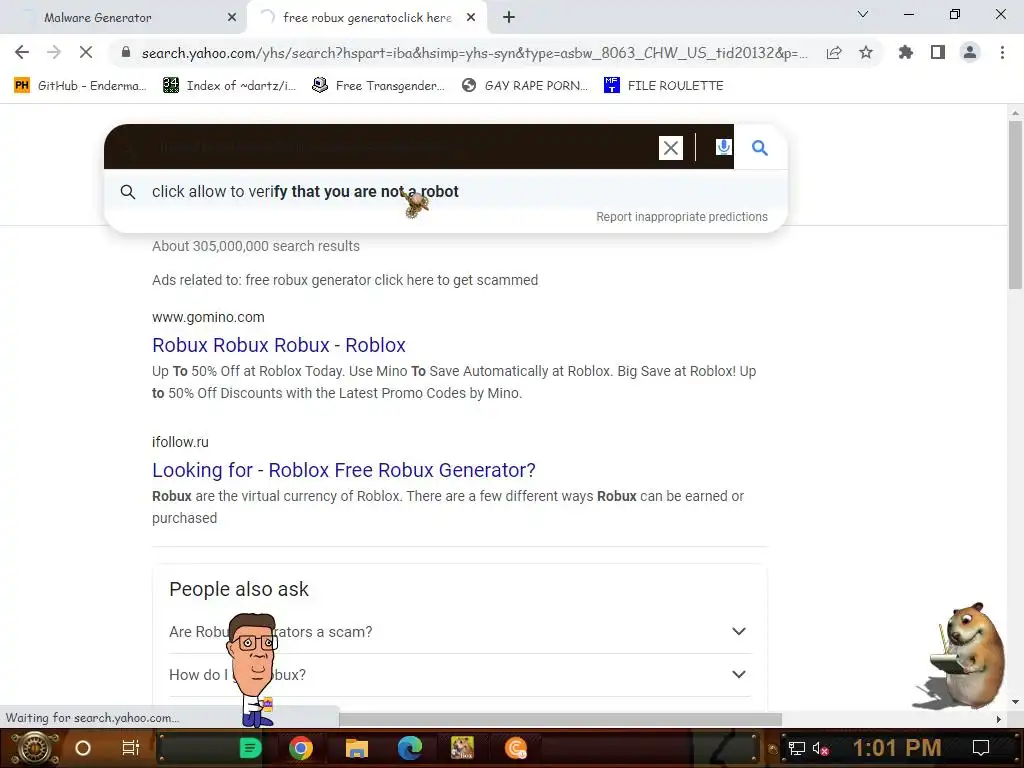Click the muted volume tray icon
Viewport: 1024px width, 768px height.
coord(820,748)
